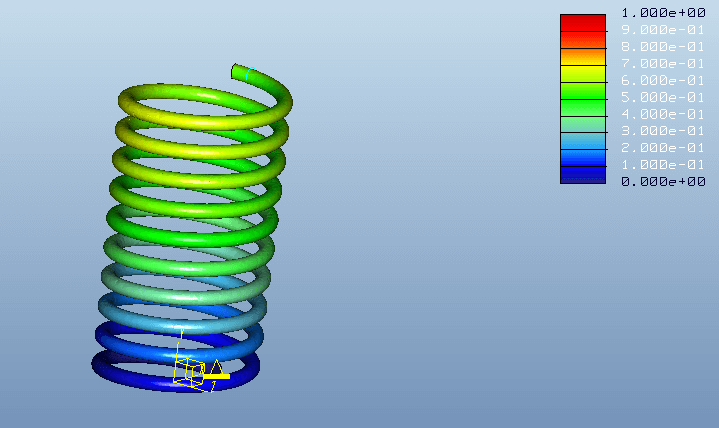Click the legend value 5.000e-01
Screen dimensions: 719x428
coord(663,97)
